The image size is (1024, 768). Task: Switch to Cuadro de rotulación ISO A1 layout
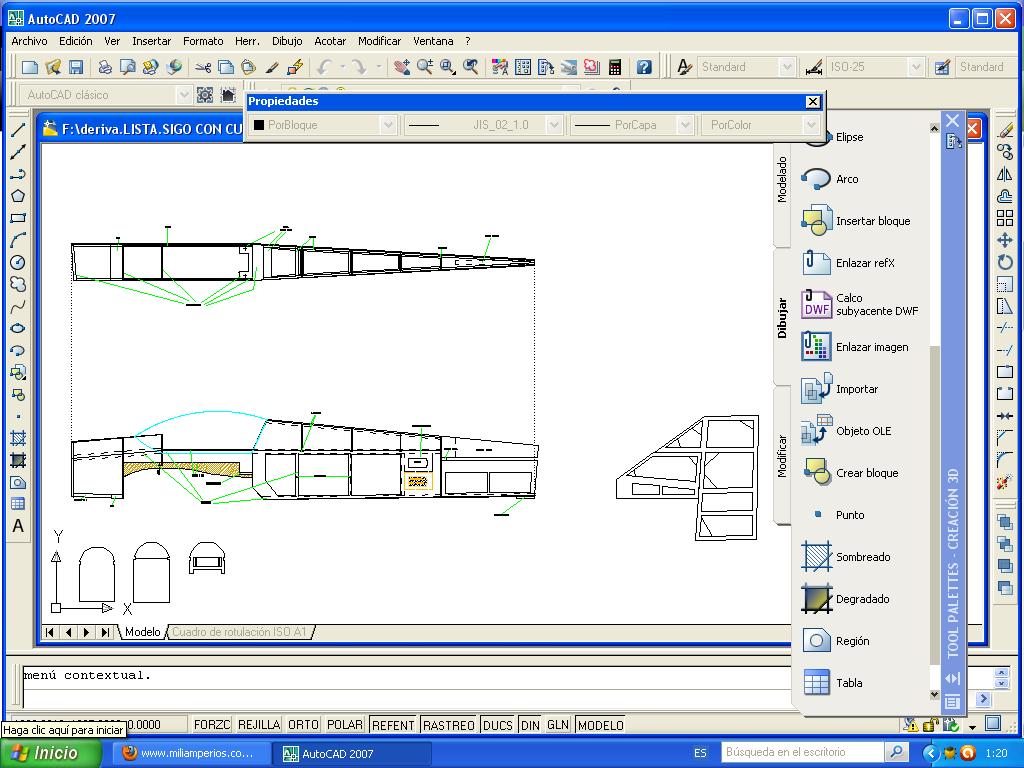click(x=240, y=632)
